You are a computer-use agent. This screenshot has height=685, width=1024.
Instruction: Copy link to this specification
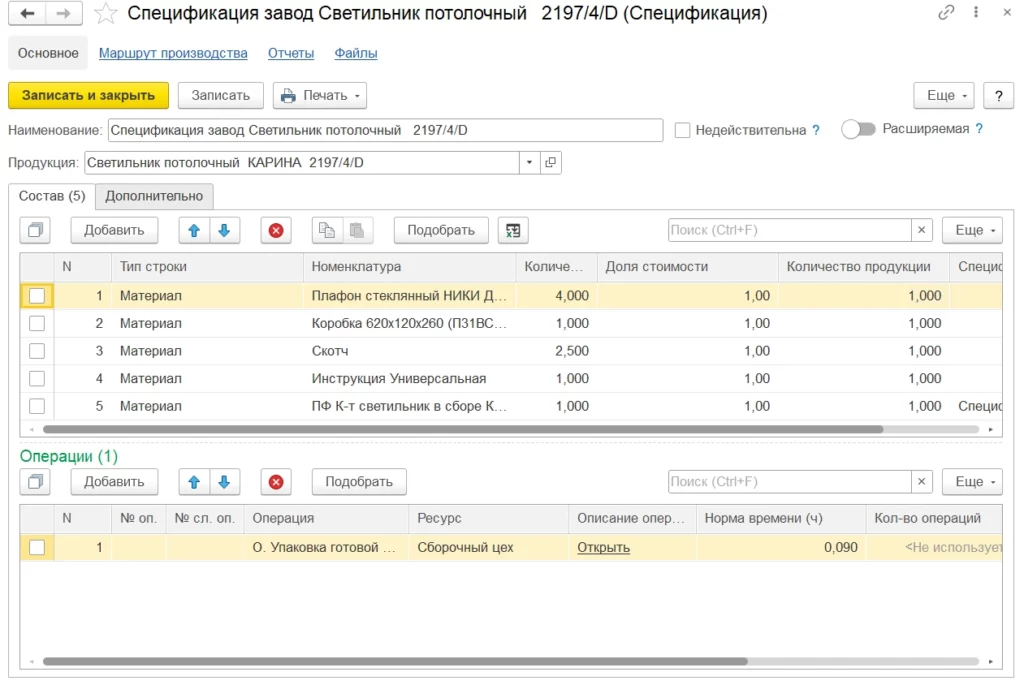click(946, 12)
